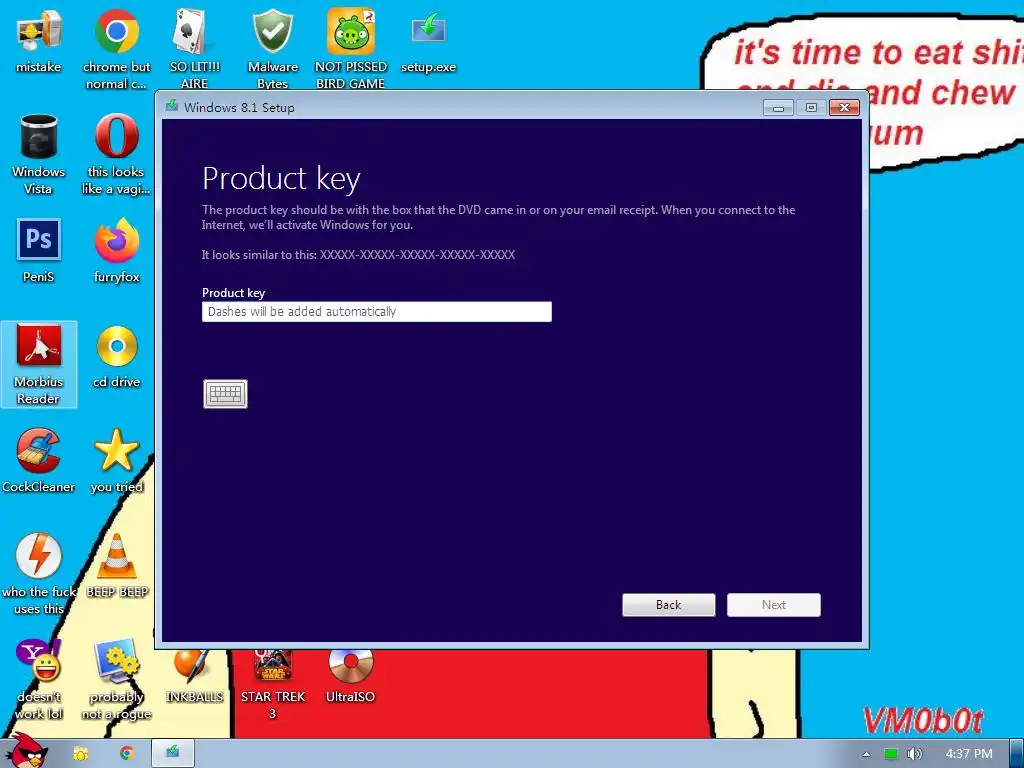Click the "Product key" heading text
Screen dimensions: 1024x768
[x=281, y=179]
